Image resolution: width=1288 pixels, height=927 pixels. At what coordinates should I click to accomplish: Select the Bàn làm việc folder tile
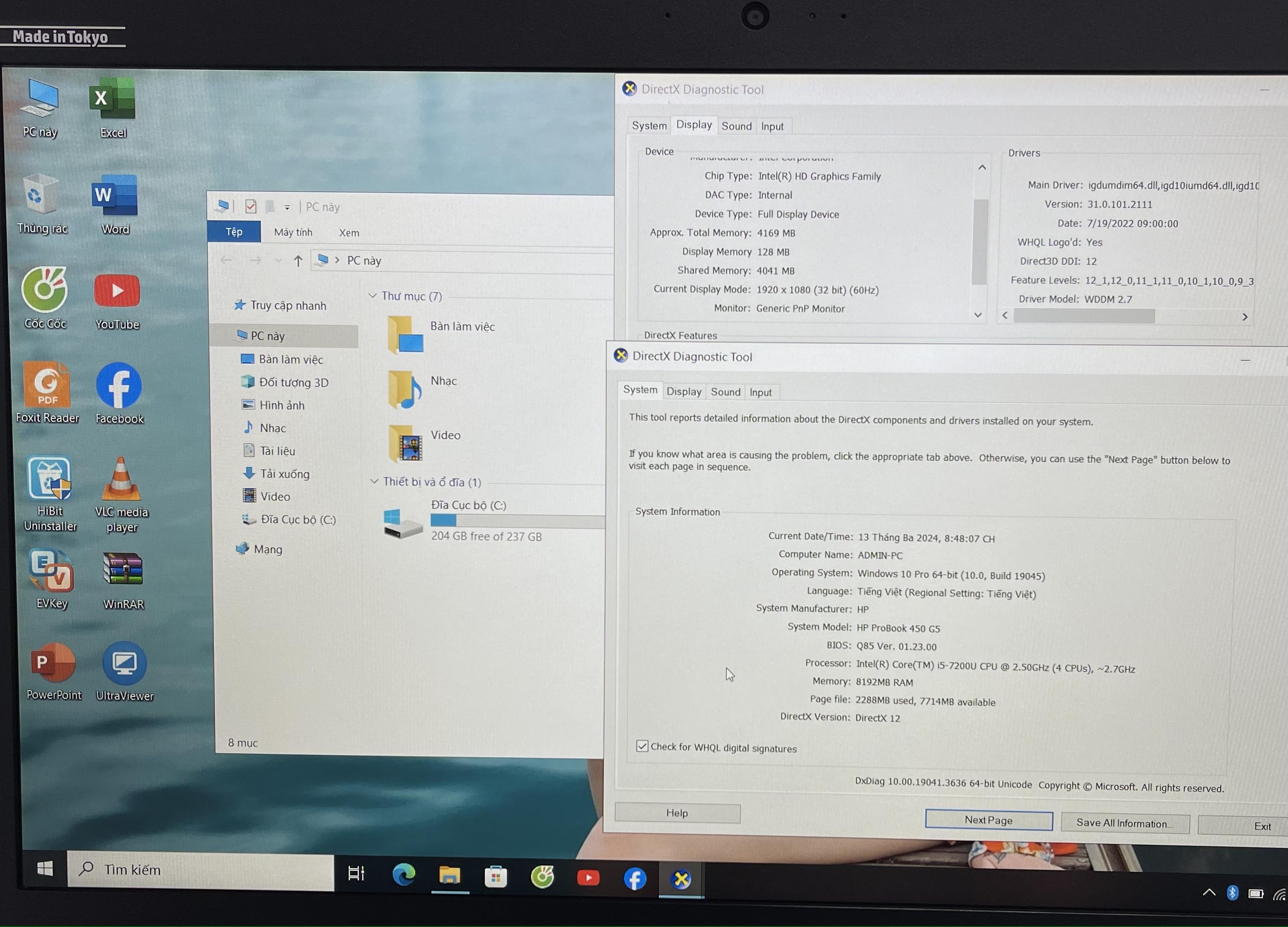point(442,335)
